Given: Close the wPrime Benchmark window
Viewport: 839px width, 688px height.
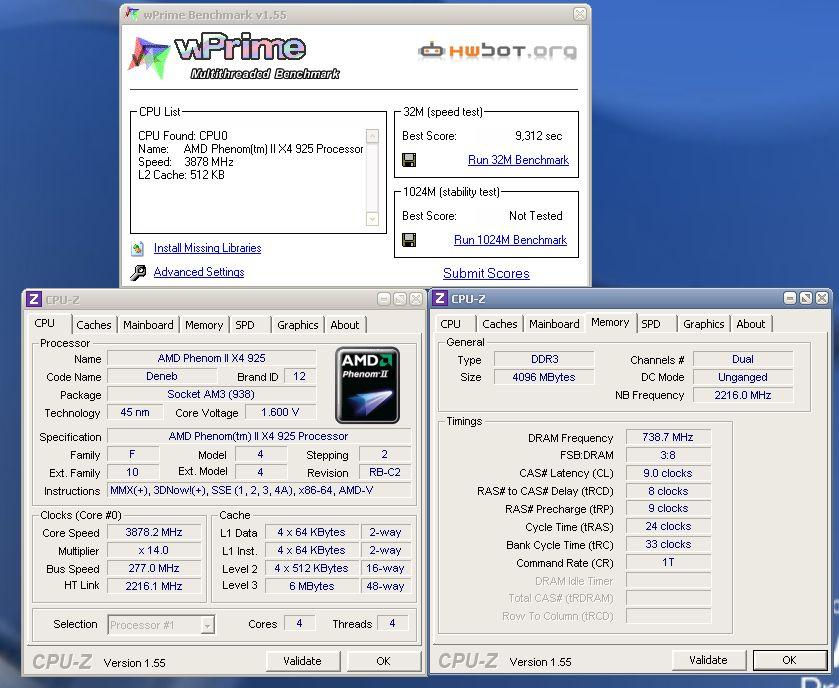Looking at the screenshot, I should 579,14.
